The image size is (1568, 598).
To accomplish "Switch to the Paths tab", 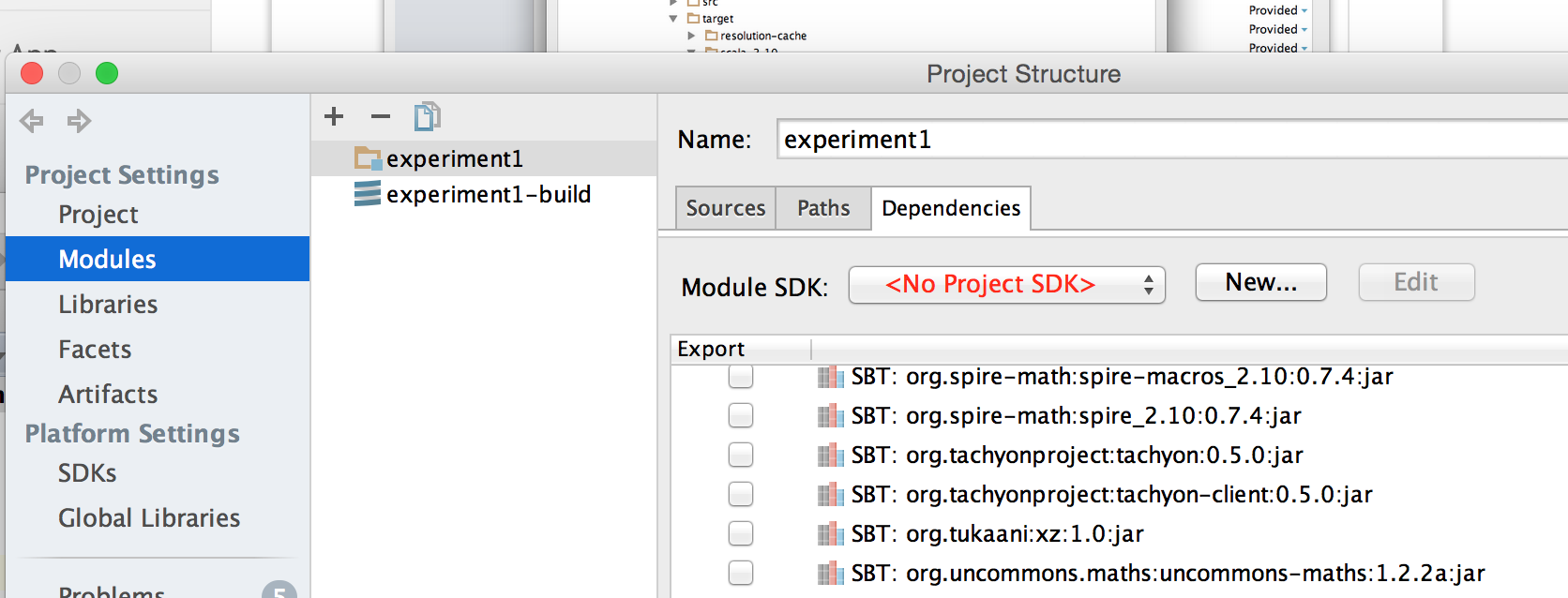I will click(823, 208).
